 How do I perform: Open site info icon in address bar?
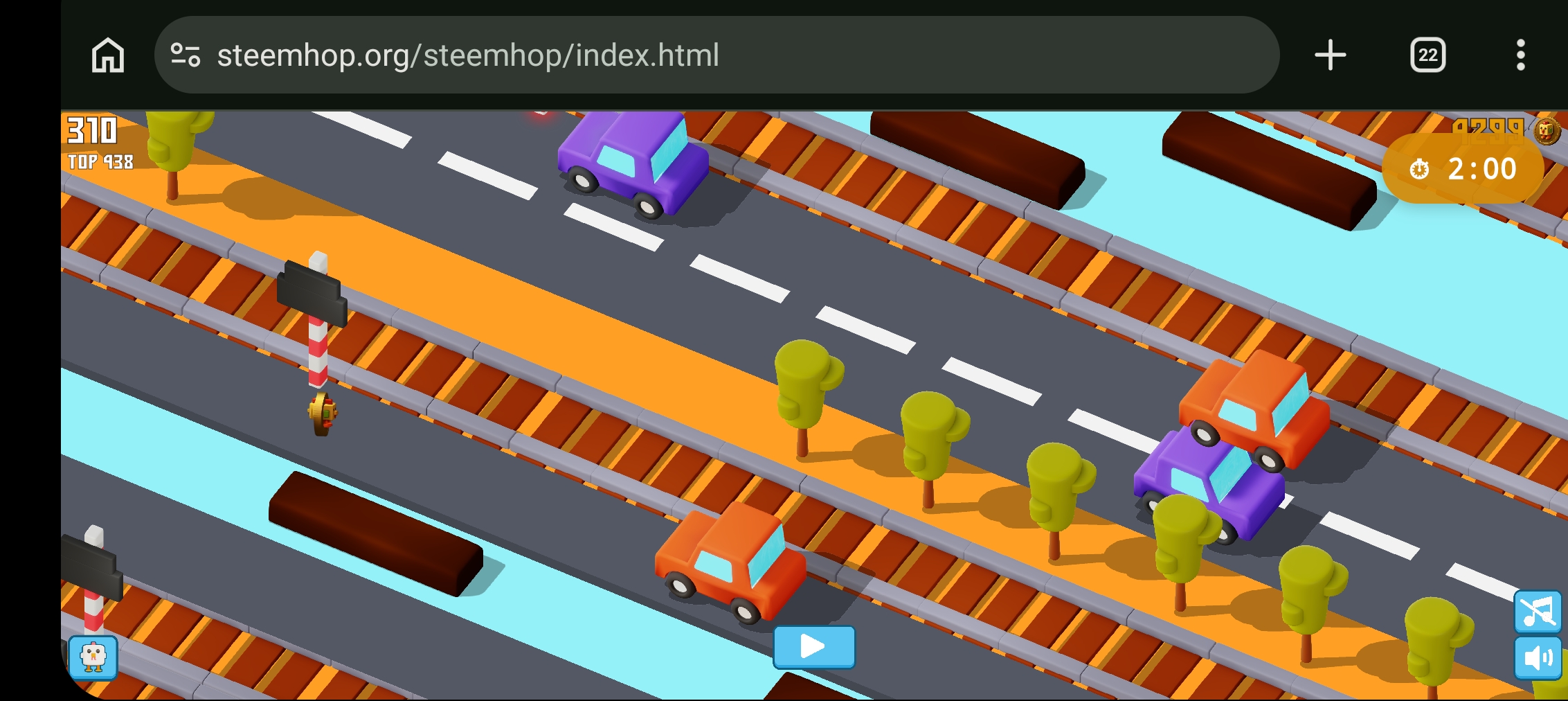pyautogui.click(x=186, y=55)
